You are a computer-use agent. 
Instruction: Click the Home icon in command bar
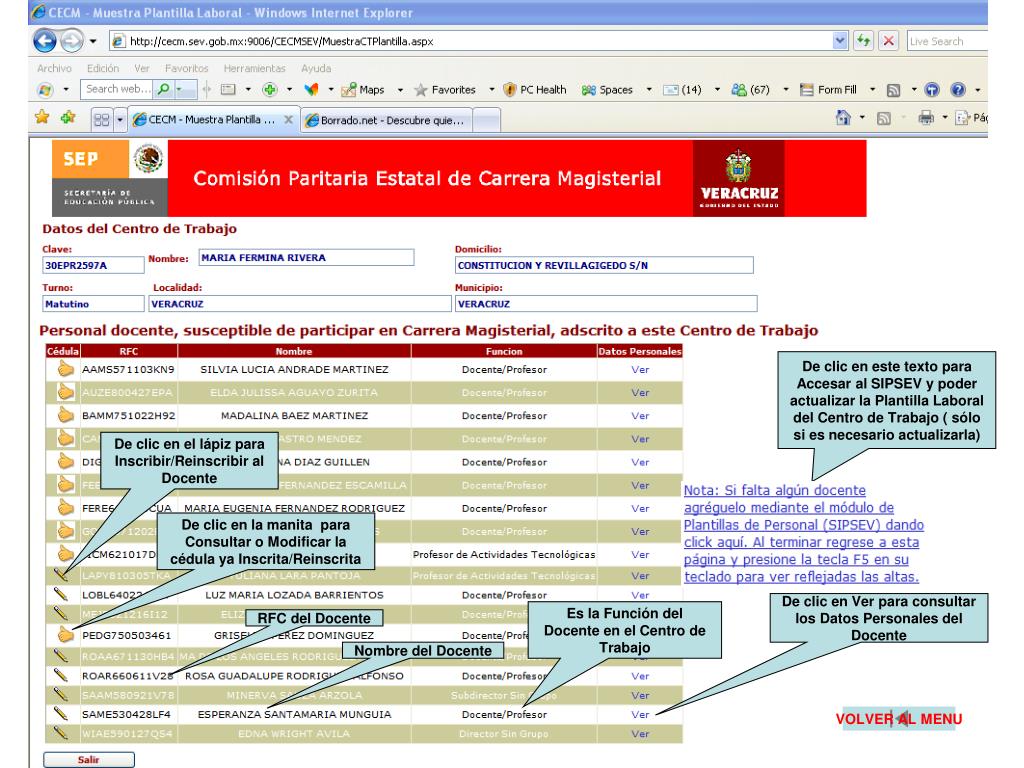(843, 118)
